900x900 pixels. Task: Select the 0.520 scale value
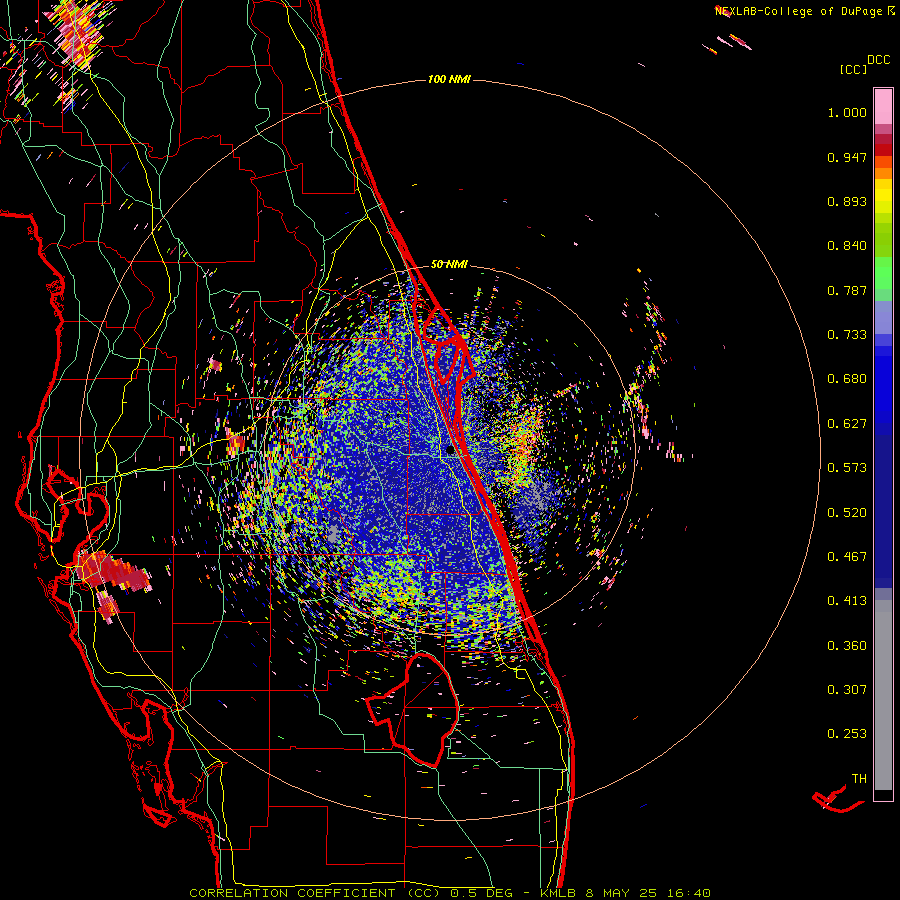click(847, 513)
